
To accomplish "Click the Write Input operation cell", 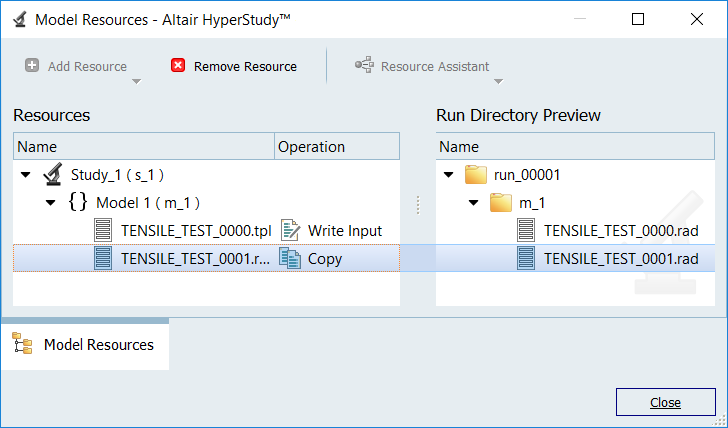I will tap(337, 231).
